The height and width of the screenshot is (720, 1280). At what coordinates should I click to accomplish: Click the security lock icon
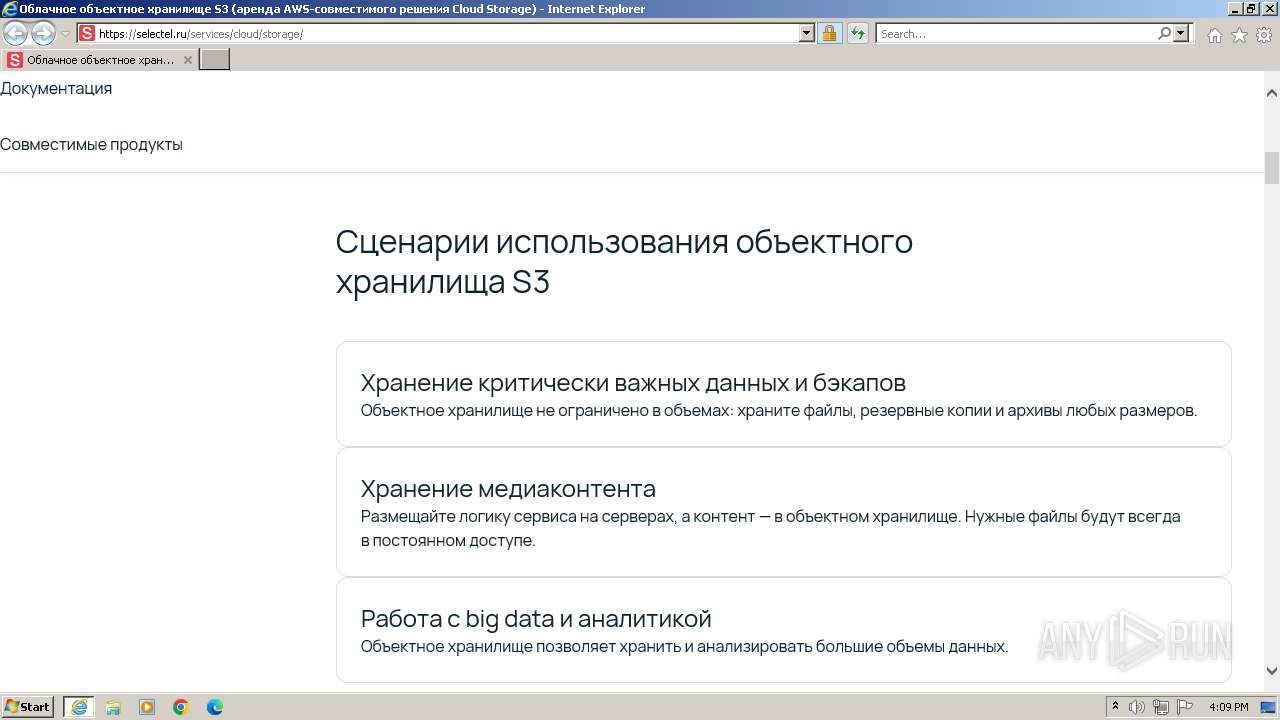(829, 33)
